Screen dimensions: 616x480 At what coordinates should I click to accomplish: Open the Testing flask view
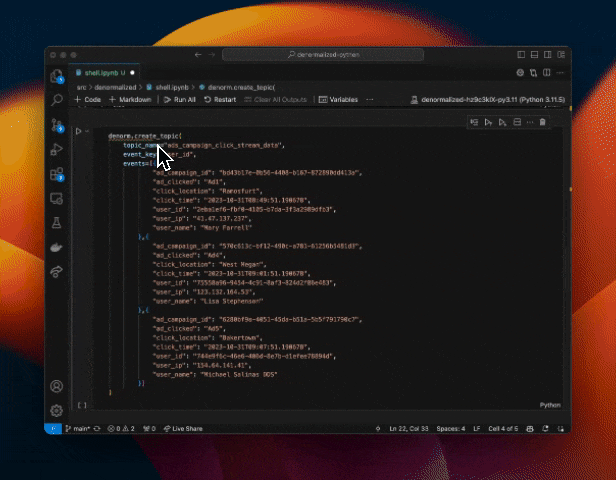(57, 223)
